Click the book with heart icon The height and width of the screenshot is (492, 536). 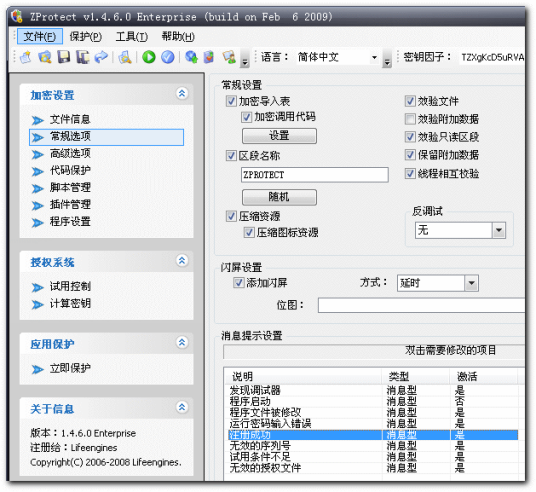pos(209,57)
